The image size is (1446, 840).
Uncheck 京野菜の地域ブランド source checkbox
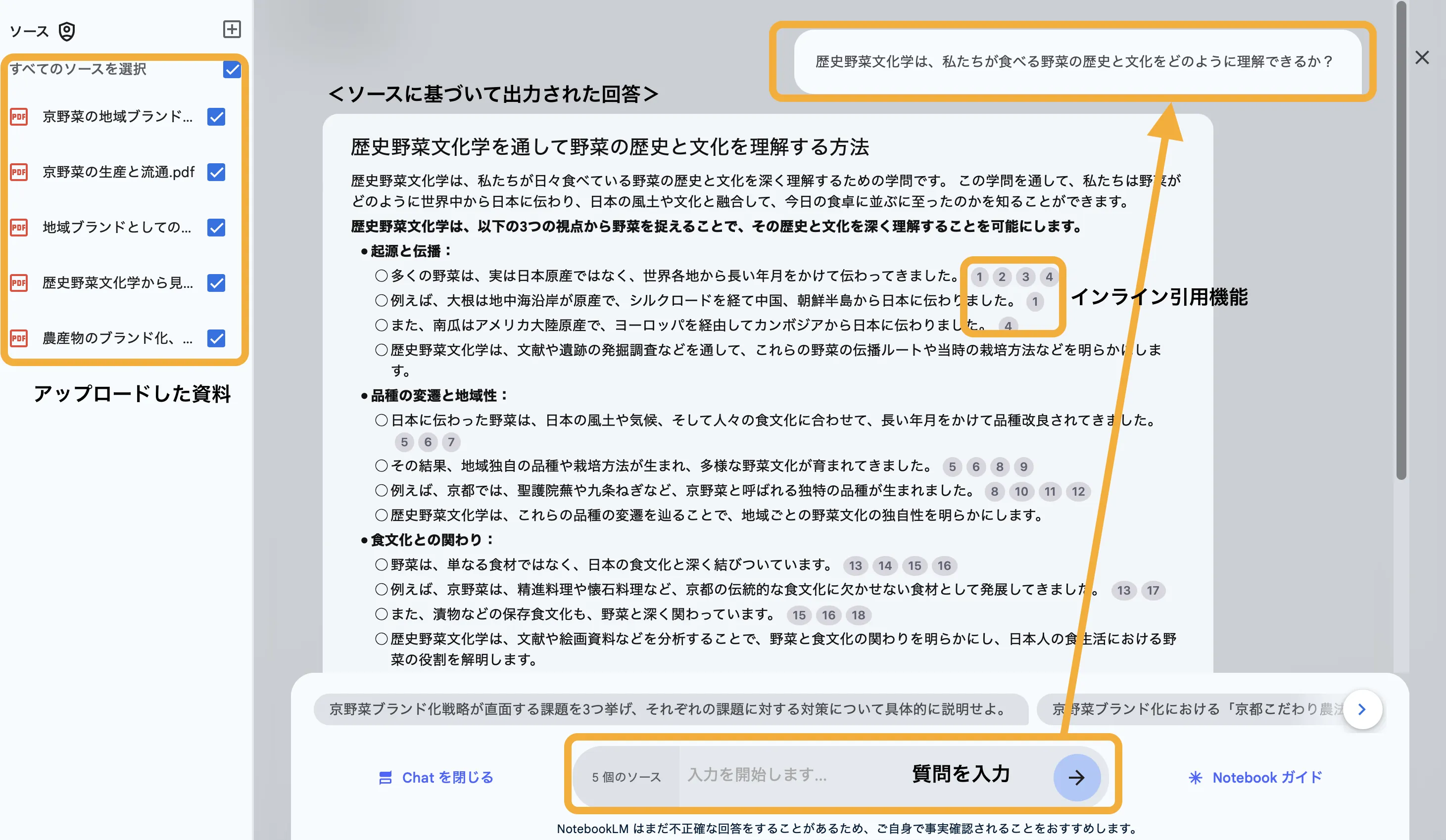[x=216, y=117]
